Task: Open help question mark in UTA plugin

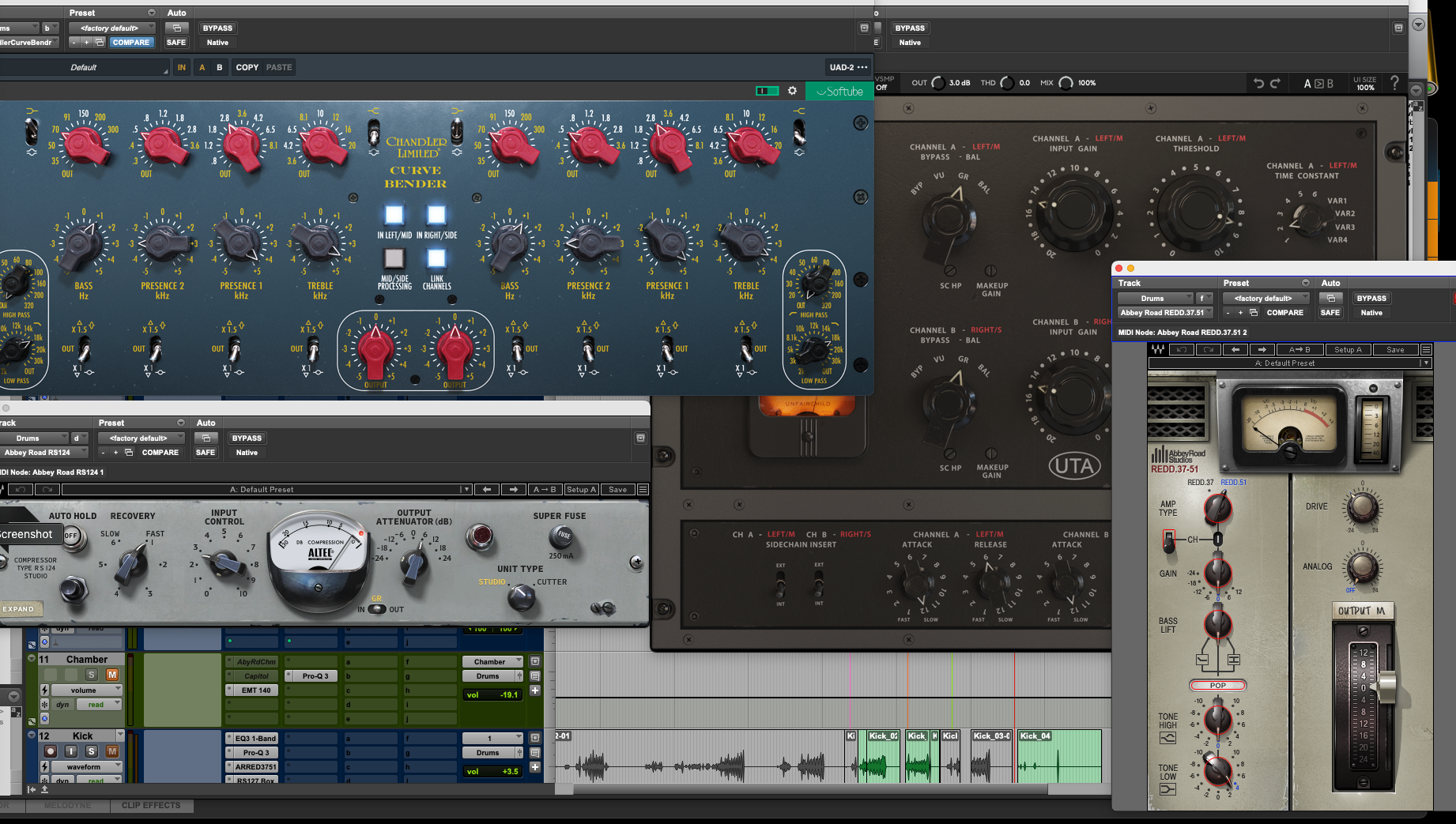Action: [1394, 83]
